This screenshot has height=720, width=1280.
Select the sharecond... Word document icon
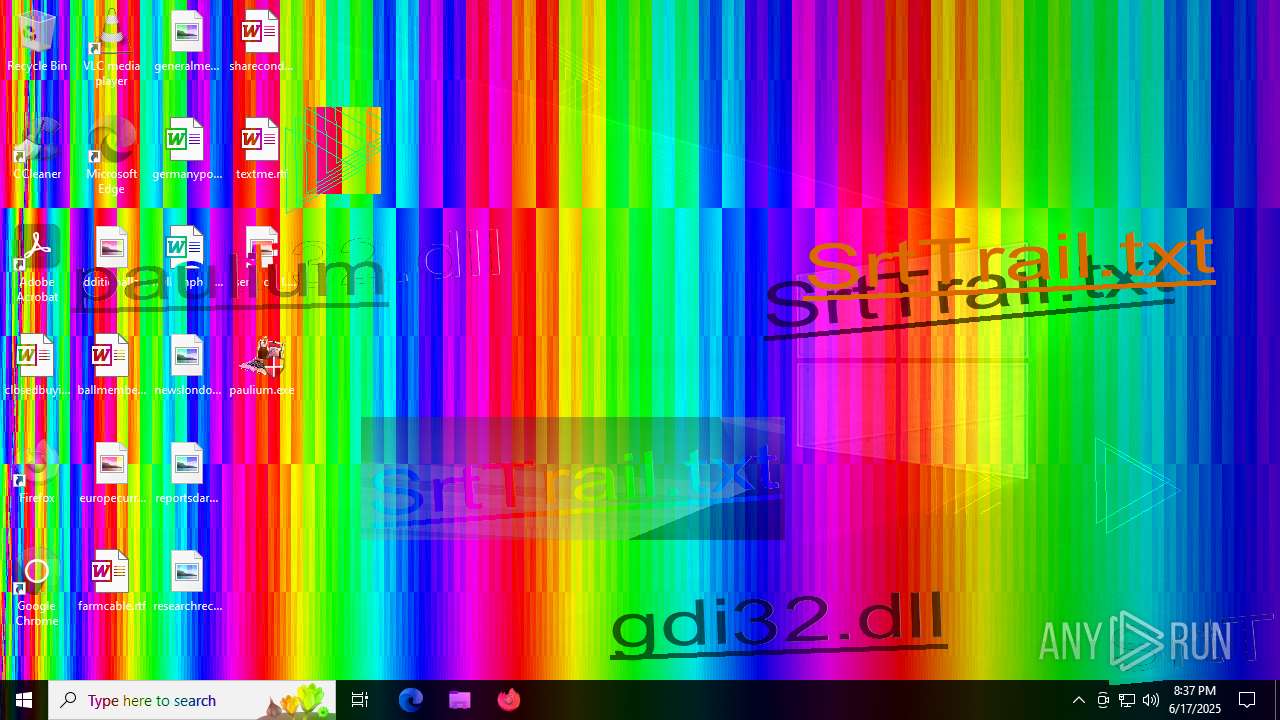(x=260, y=42)
